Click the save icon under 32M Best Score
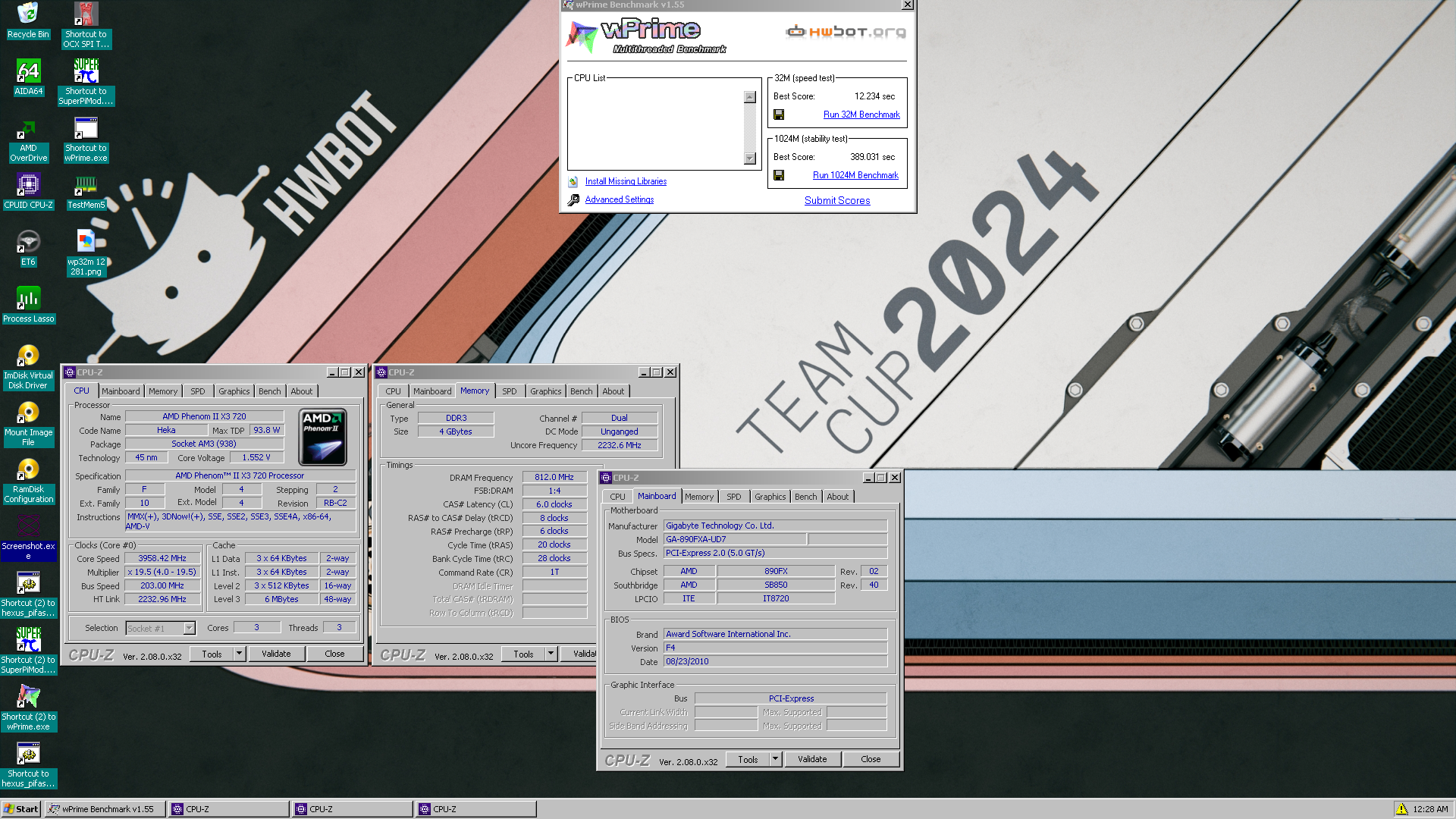 (x=779, y=115)
